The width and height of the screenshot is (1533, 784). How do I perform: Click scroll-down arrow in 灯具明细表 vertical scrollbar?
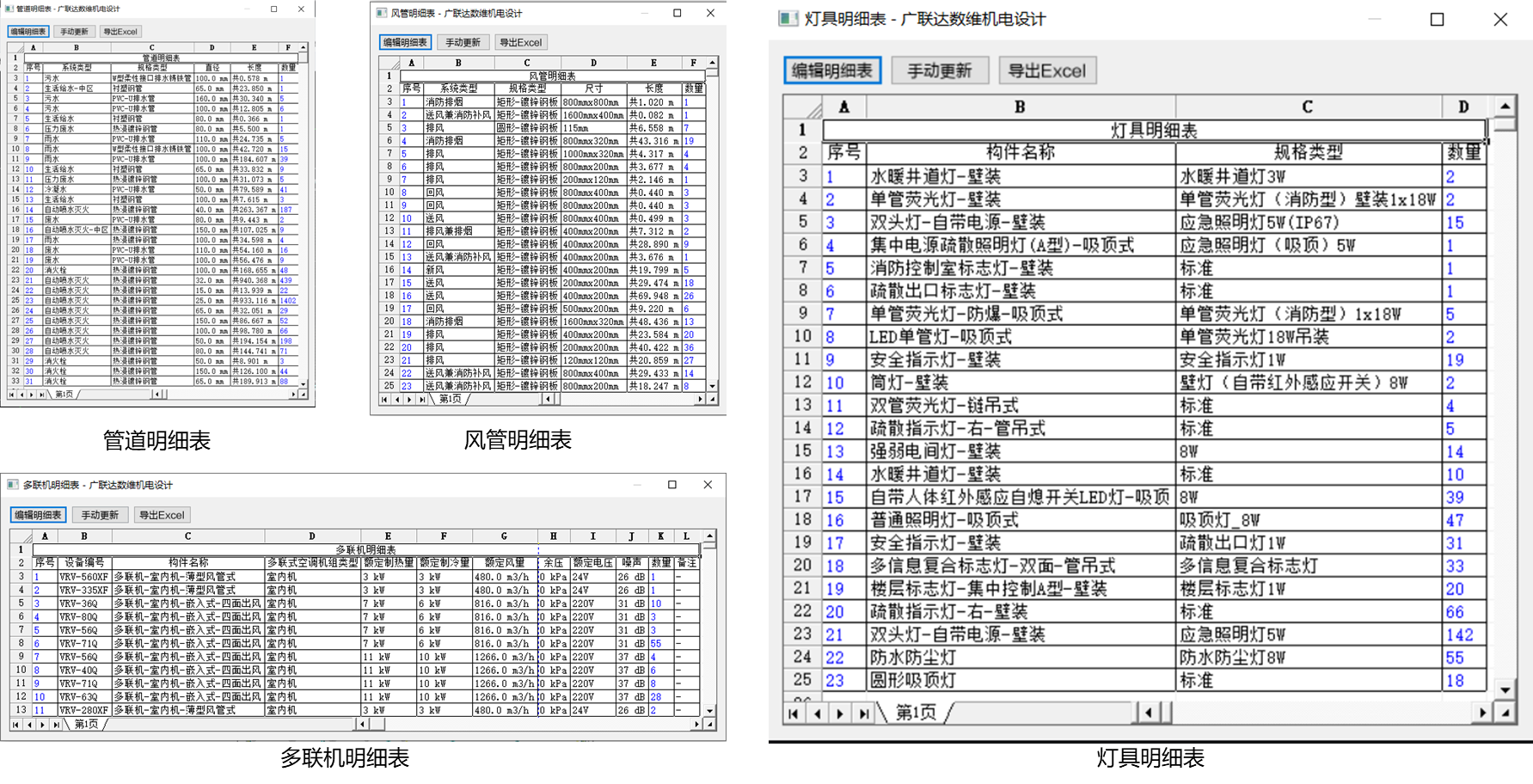pos(1505,689)
